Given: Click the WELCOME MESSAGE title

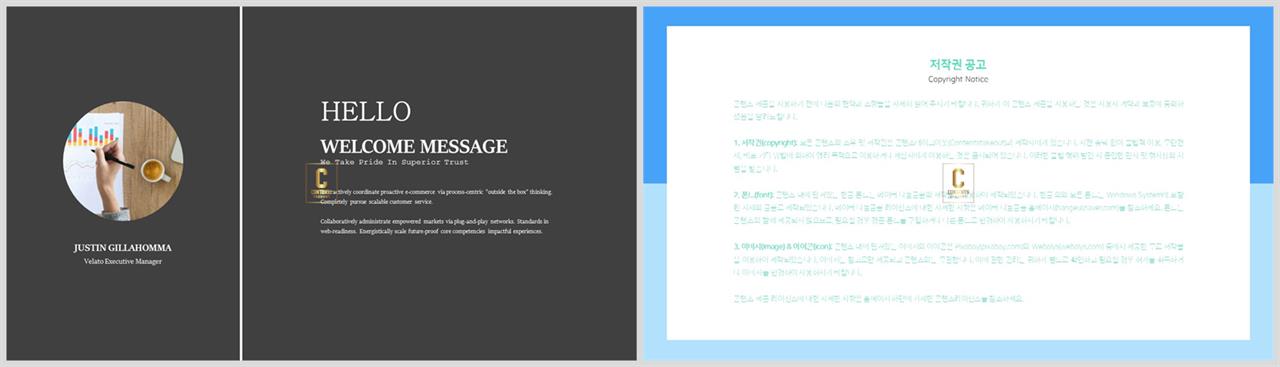Looking at the screenshot, I should pos(414,146).
